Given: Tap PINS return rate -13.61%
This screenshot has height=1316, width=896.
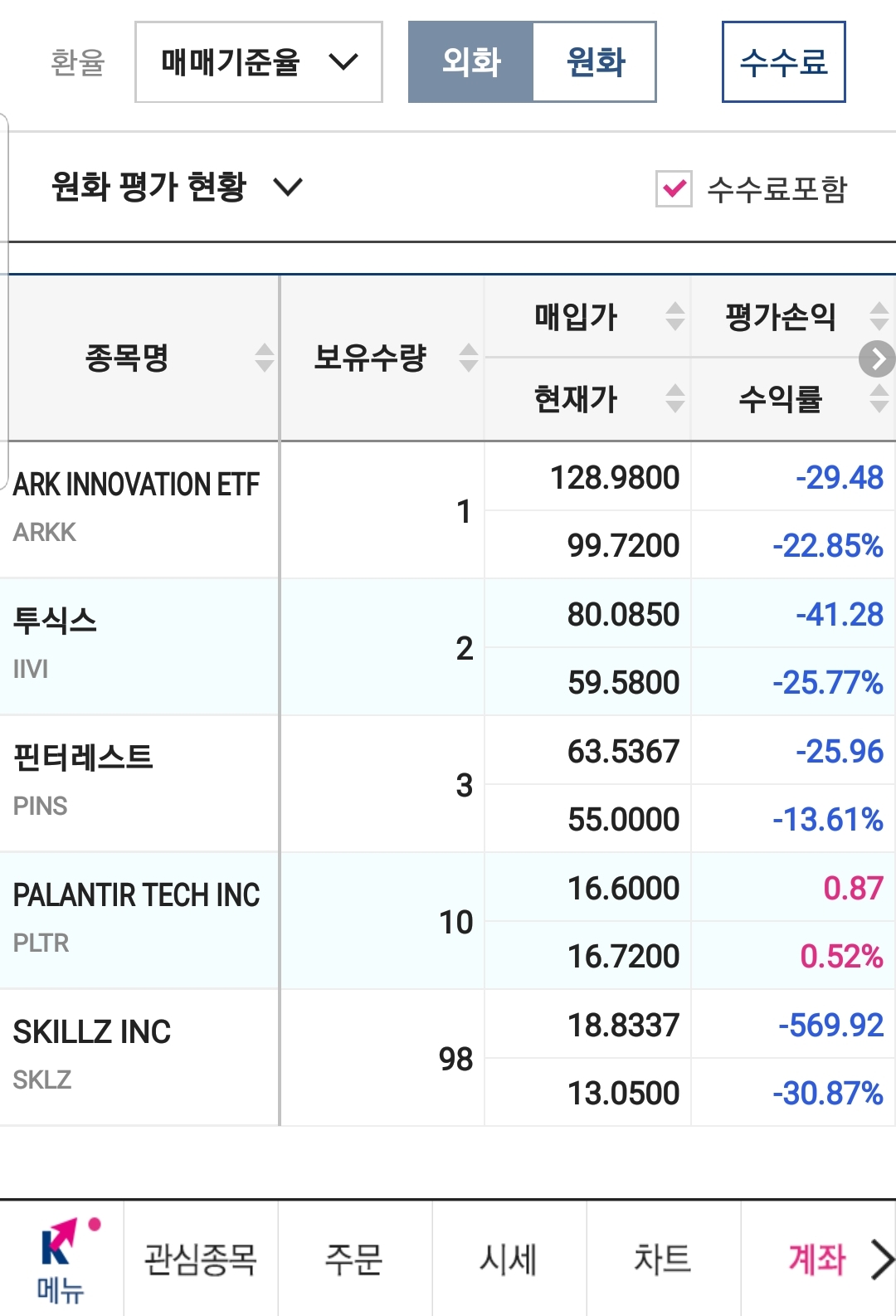Looking at the screenshot, I should coord(828,820).
